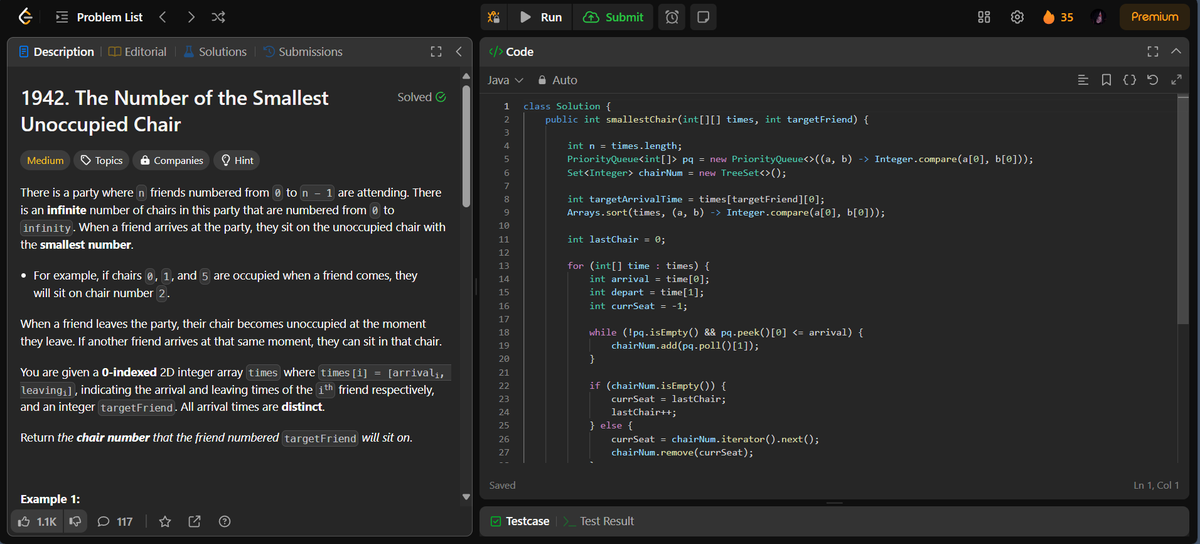Screen dimensions: 1200x544
Task: Click the Example 1 heading
Action: click(x=50, y=499)
